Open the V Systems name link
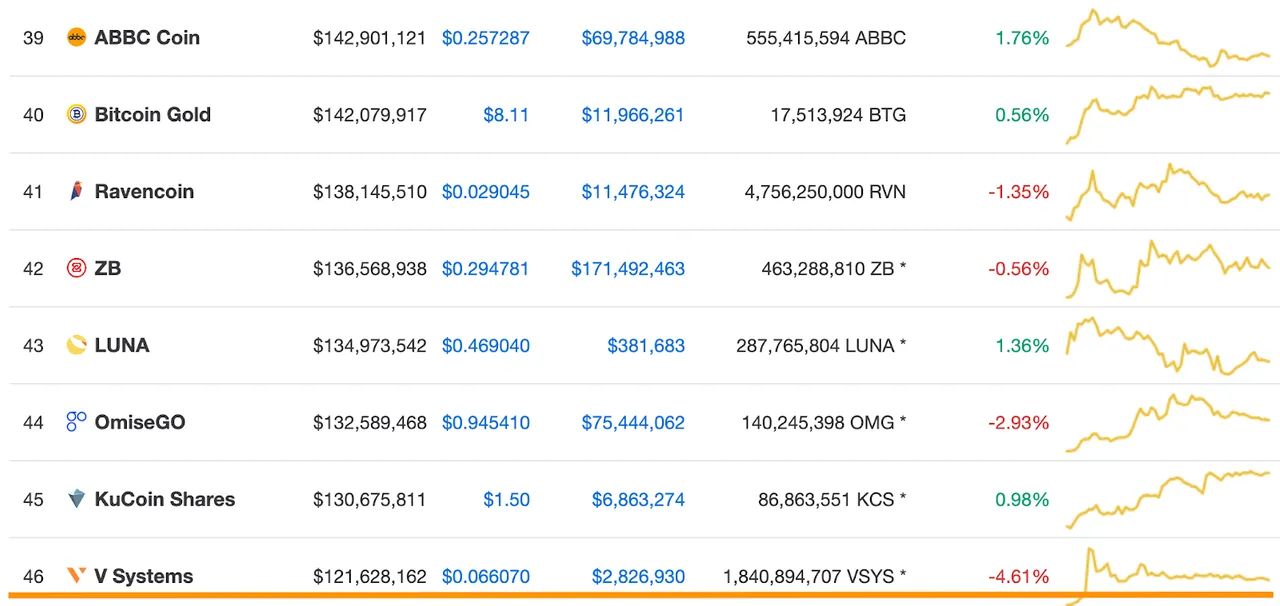1280x606 pixels. [144, 577]
